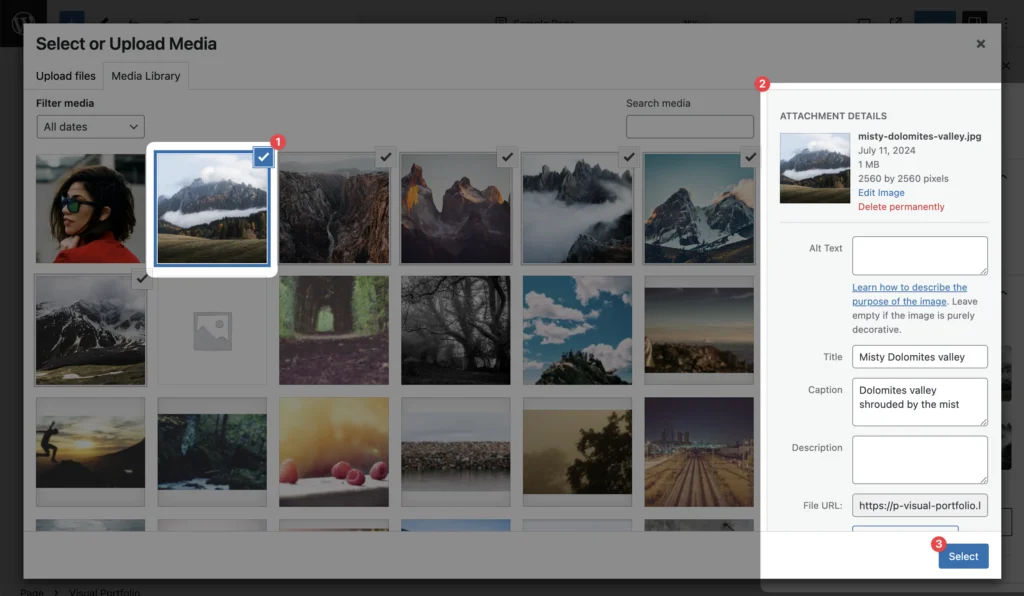This screenshot has width=1024, height=596.
Task: Open the Media Library tab
Action: pos(146,76)
